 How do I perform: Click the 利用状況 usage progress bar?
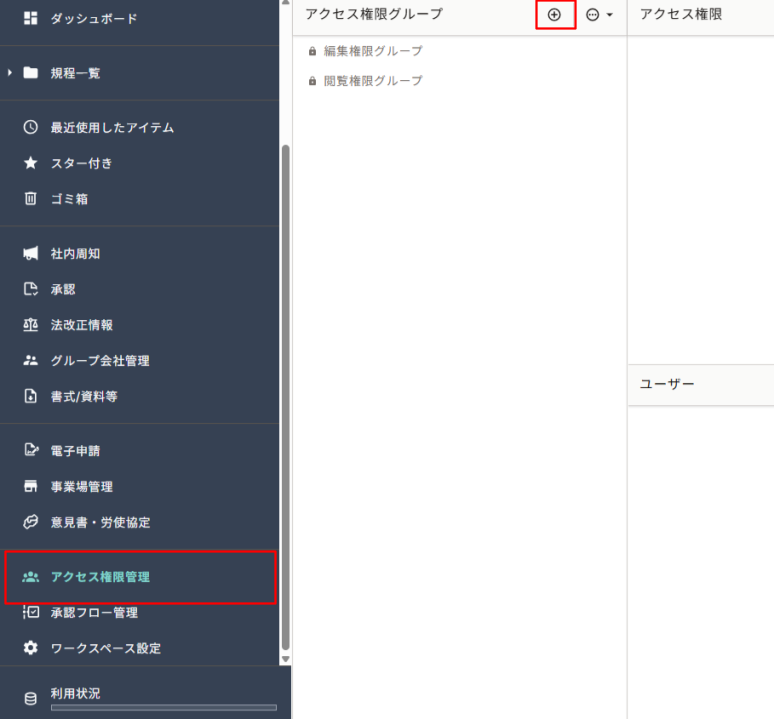click(x=163, y=707)
